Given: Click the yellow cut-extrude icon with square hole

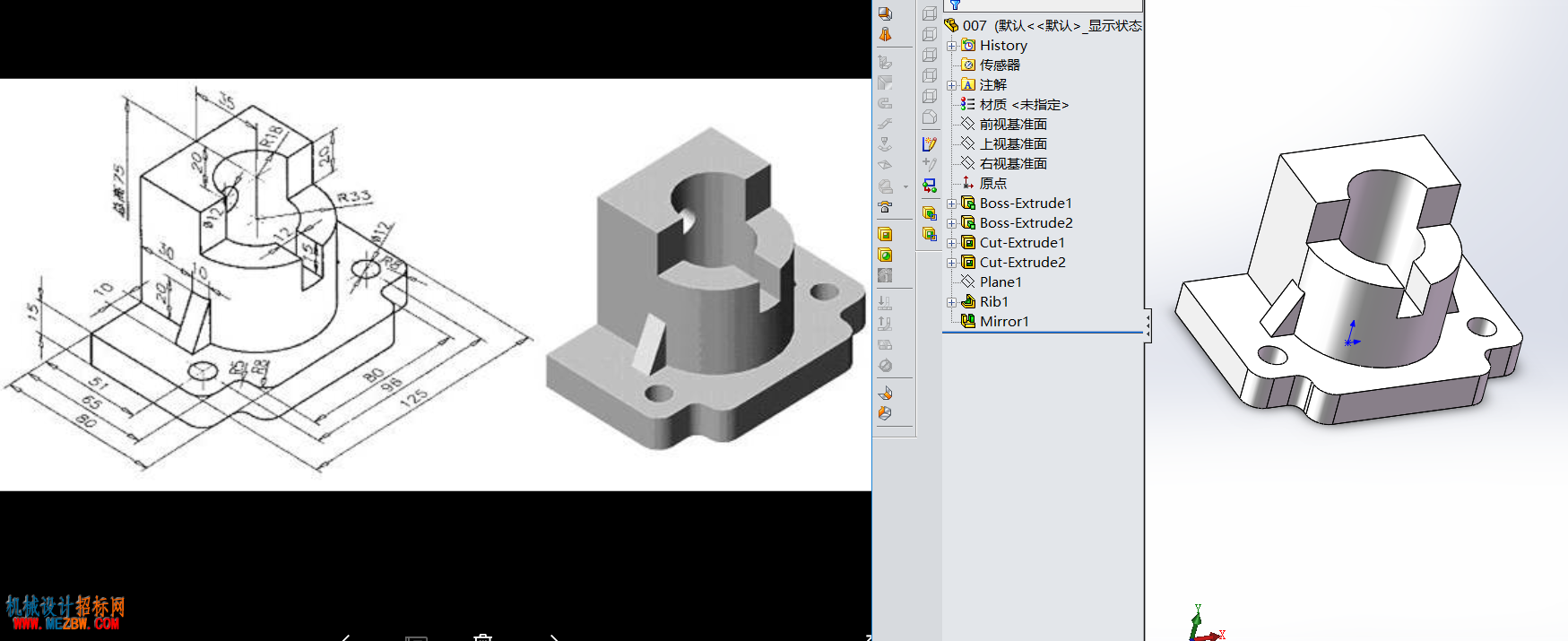Looking at the screenshot, I should [x=885, y=235].
